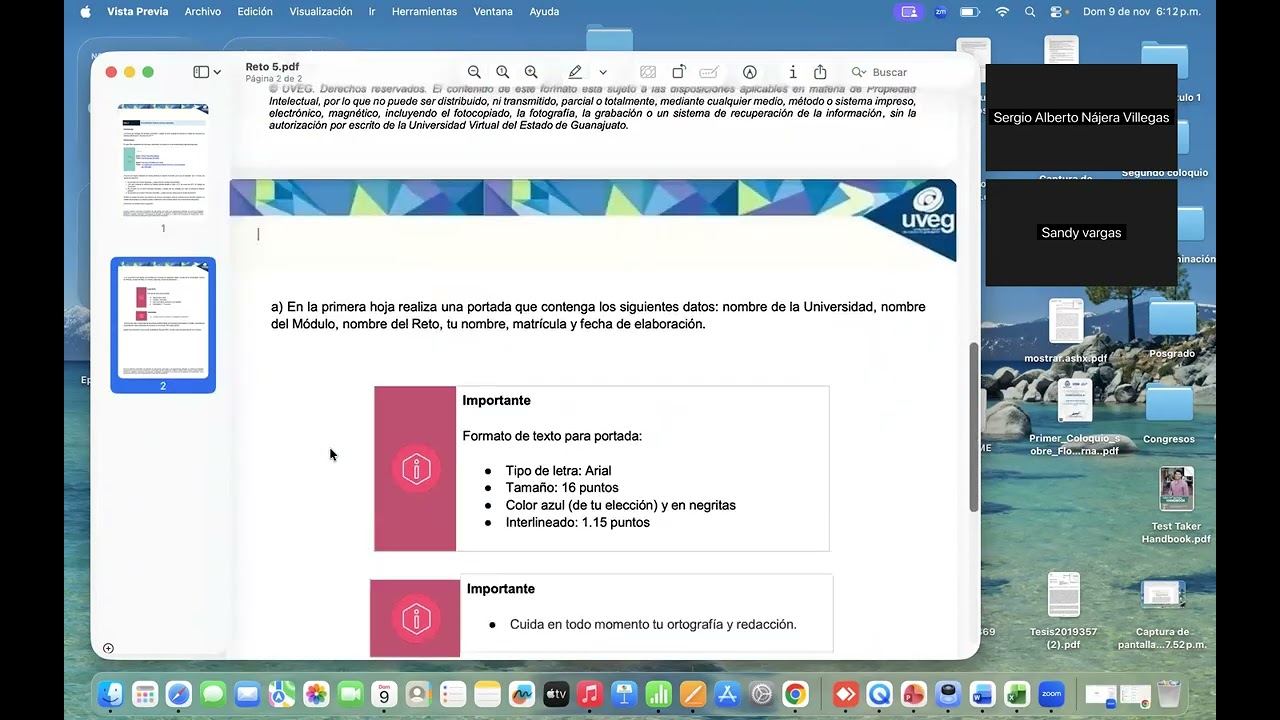
Task: Show the Markup toolbar
Action: pyautogui.click(x=749, y=72)
